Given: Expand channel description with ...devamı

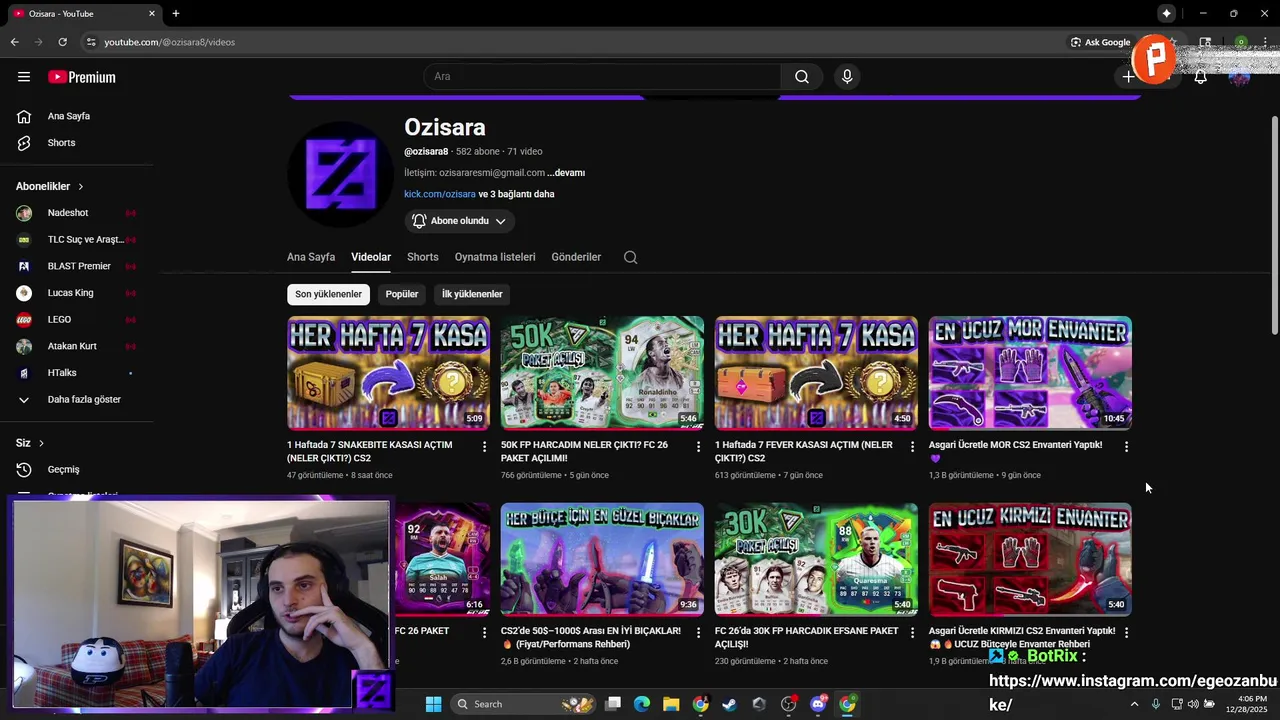Looking at the screenshot, I should [x=566, y=173].
